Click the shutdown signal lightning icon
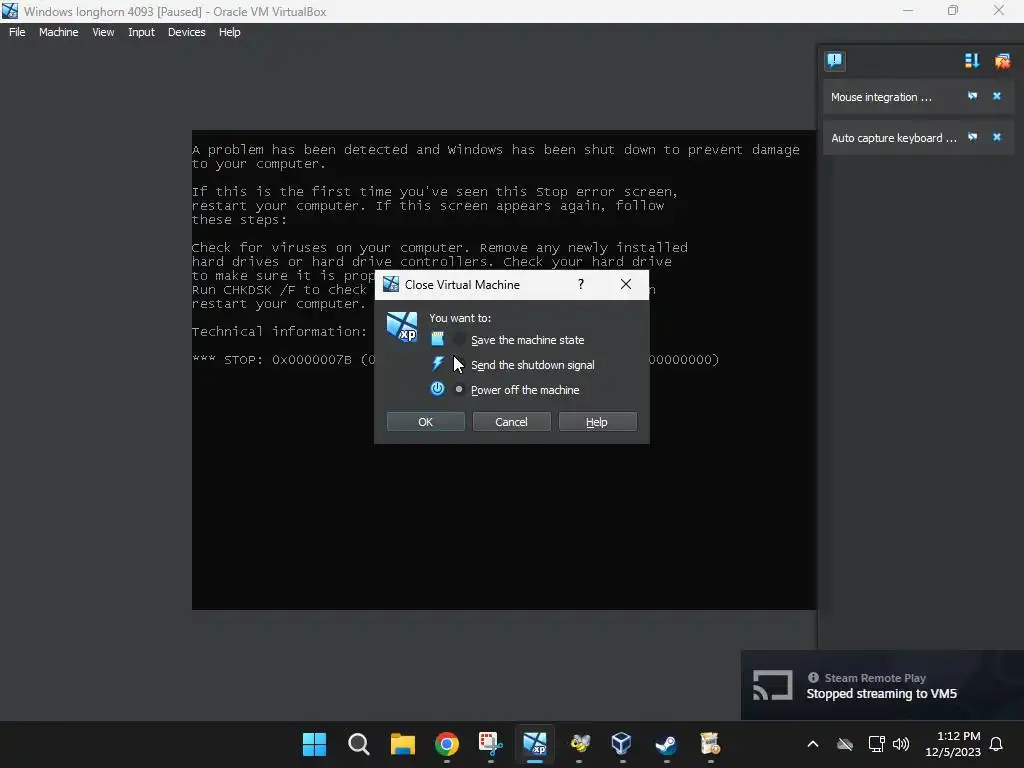The image size is (1024, 768). pyautogui.click(x=438, y=364)
